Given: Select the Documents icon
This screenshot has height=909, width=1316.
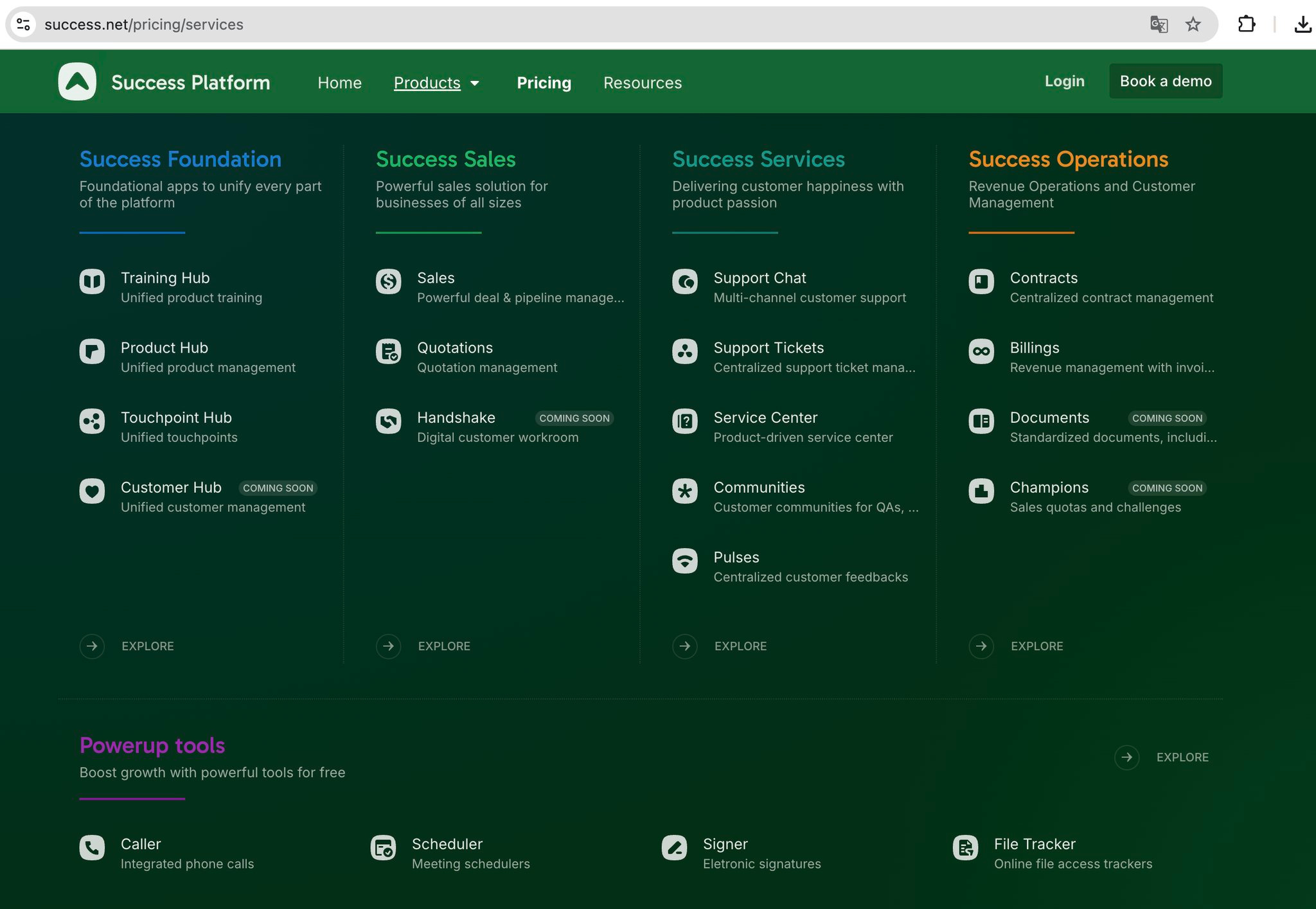Looking at the screenshot, I should [981, 421].
